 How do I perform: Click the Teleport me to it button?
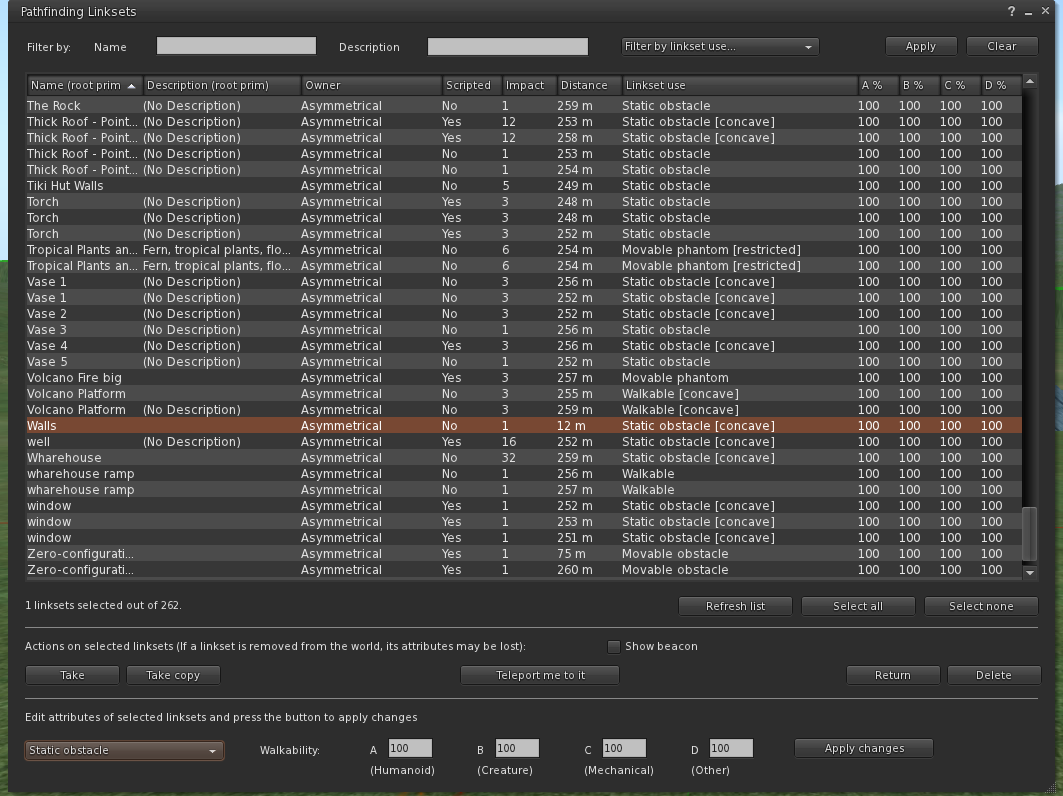coord(540,675)
